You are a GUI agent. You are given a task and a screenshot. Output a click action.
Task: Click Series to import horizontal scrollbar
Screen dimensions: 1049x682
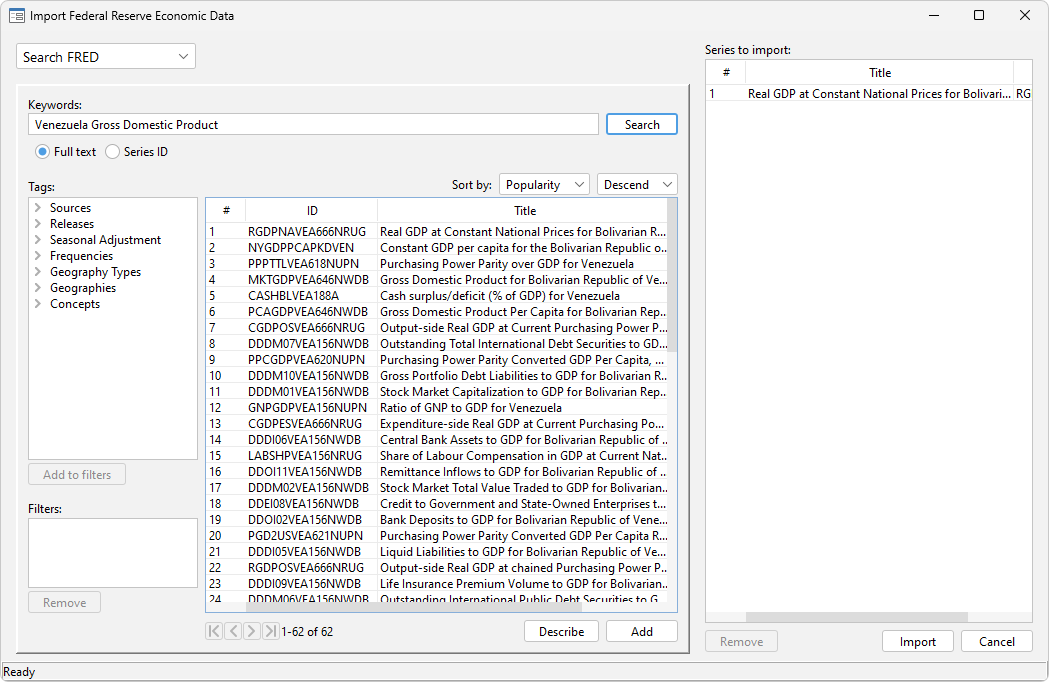(x=856, y=617)
